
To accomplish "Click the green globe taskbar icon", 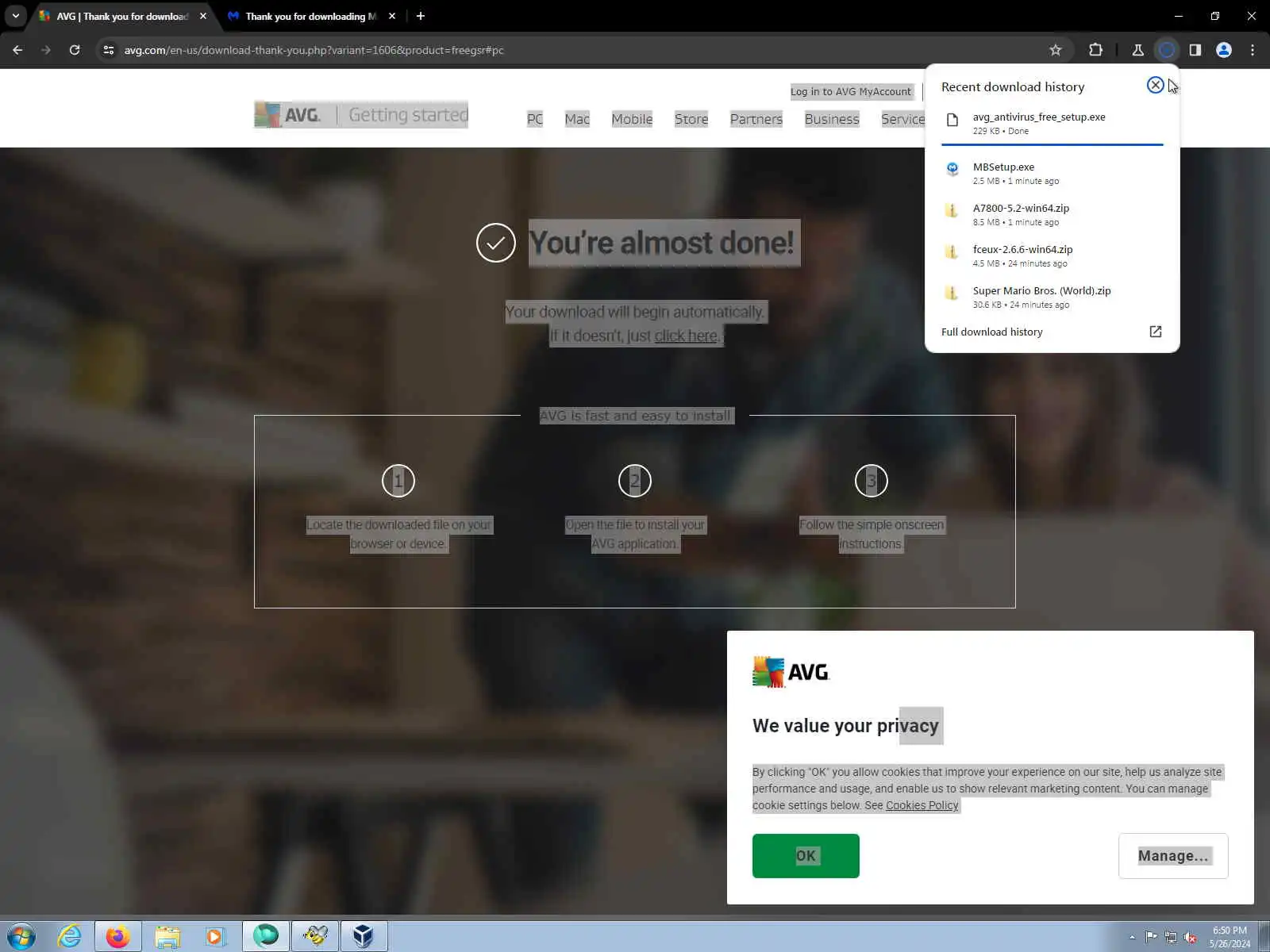I will click(x=265, y=936).
